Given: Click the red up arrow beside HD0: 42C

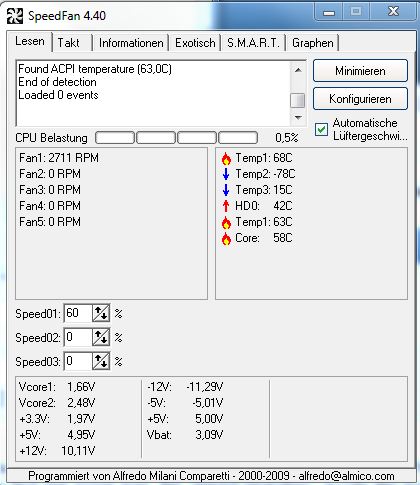Looking at the screenshot, I should [x=226, y=206].
